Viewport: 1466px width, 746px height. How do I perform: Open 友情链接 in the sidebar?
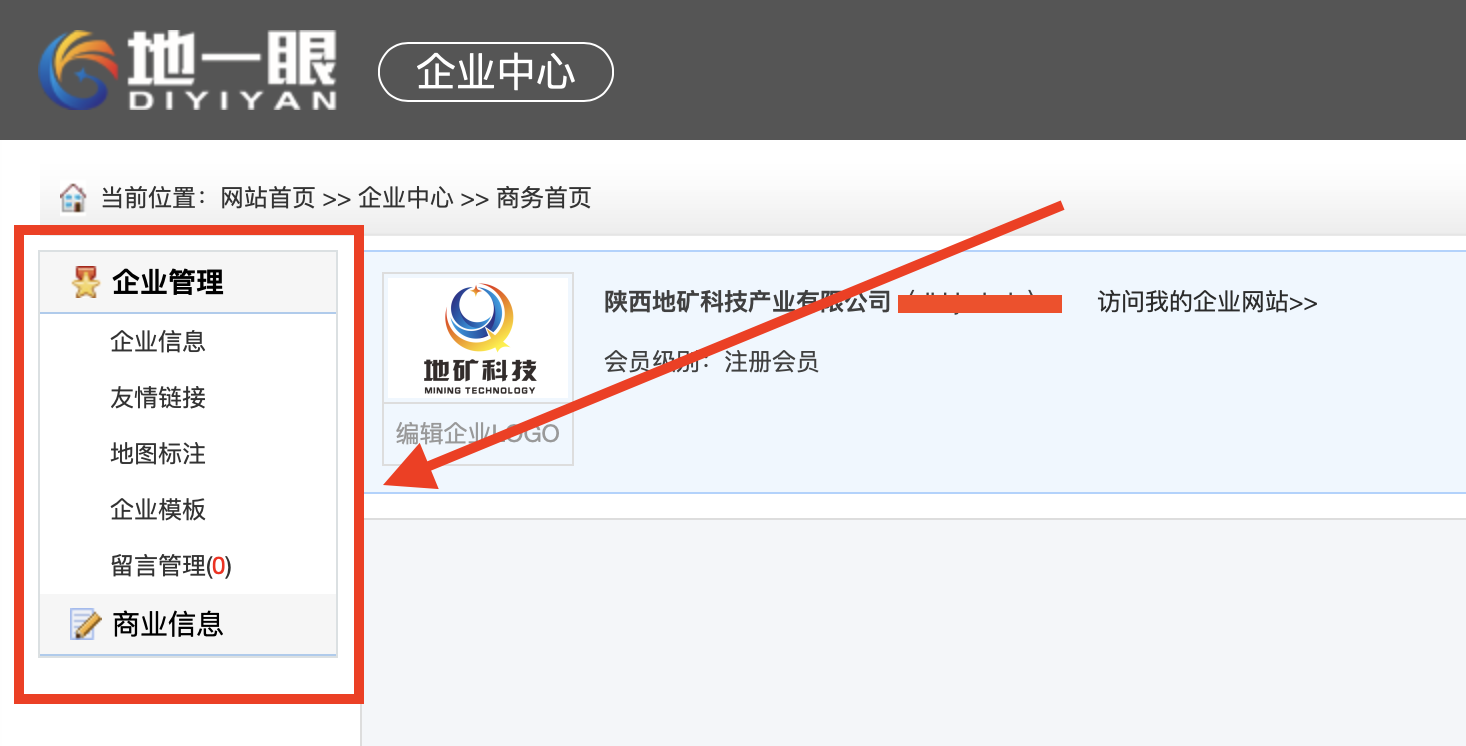[158, 398]
